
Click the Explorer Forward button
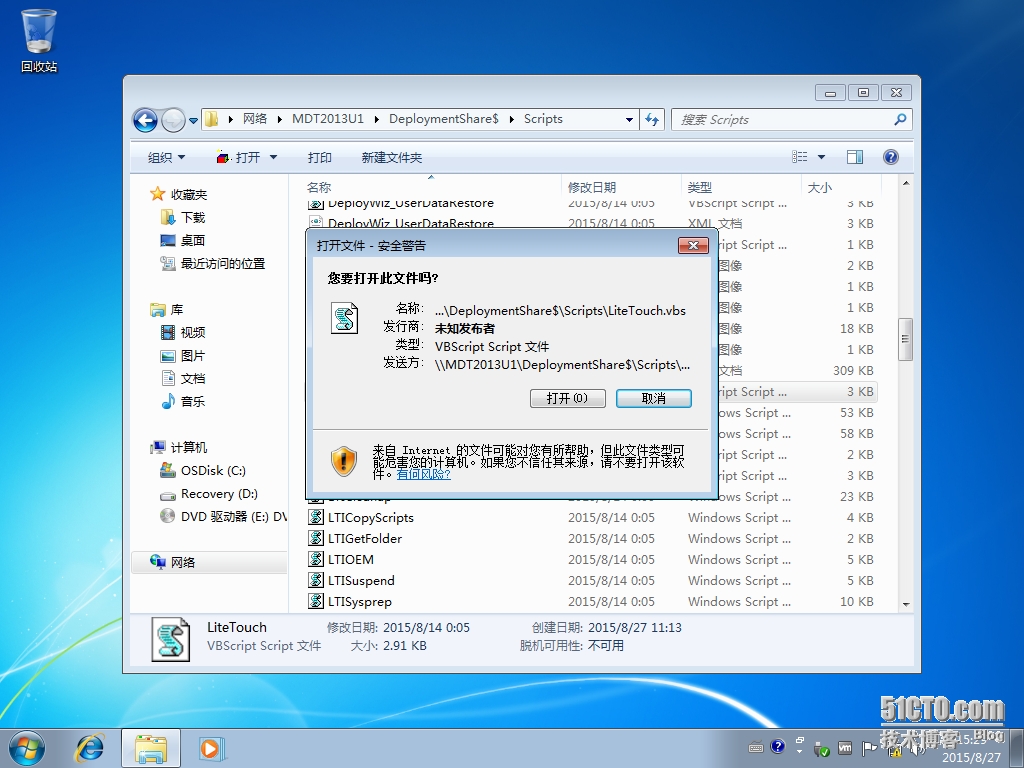coord(172,120)
